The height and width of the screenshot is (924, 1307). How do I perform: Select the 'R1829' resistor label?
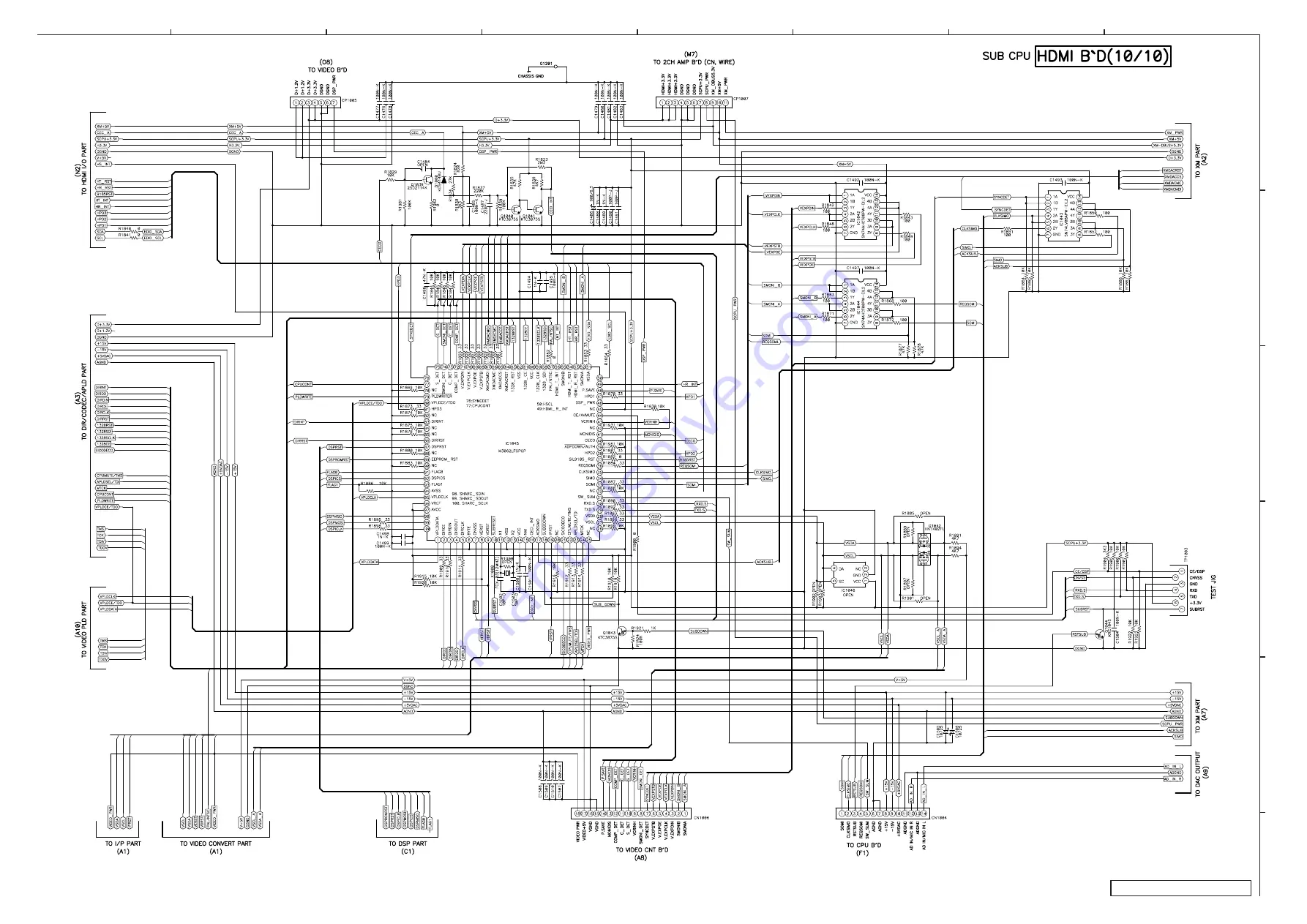pos(390,172)
